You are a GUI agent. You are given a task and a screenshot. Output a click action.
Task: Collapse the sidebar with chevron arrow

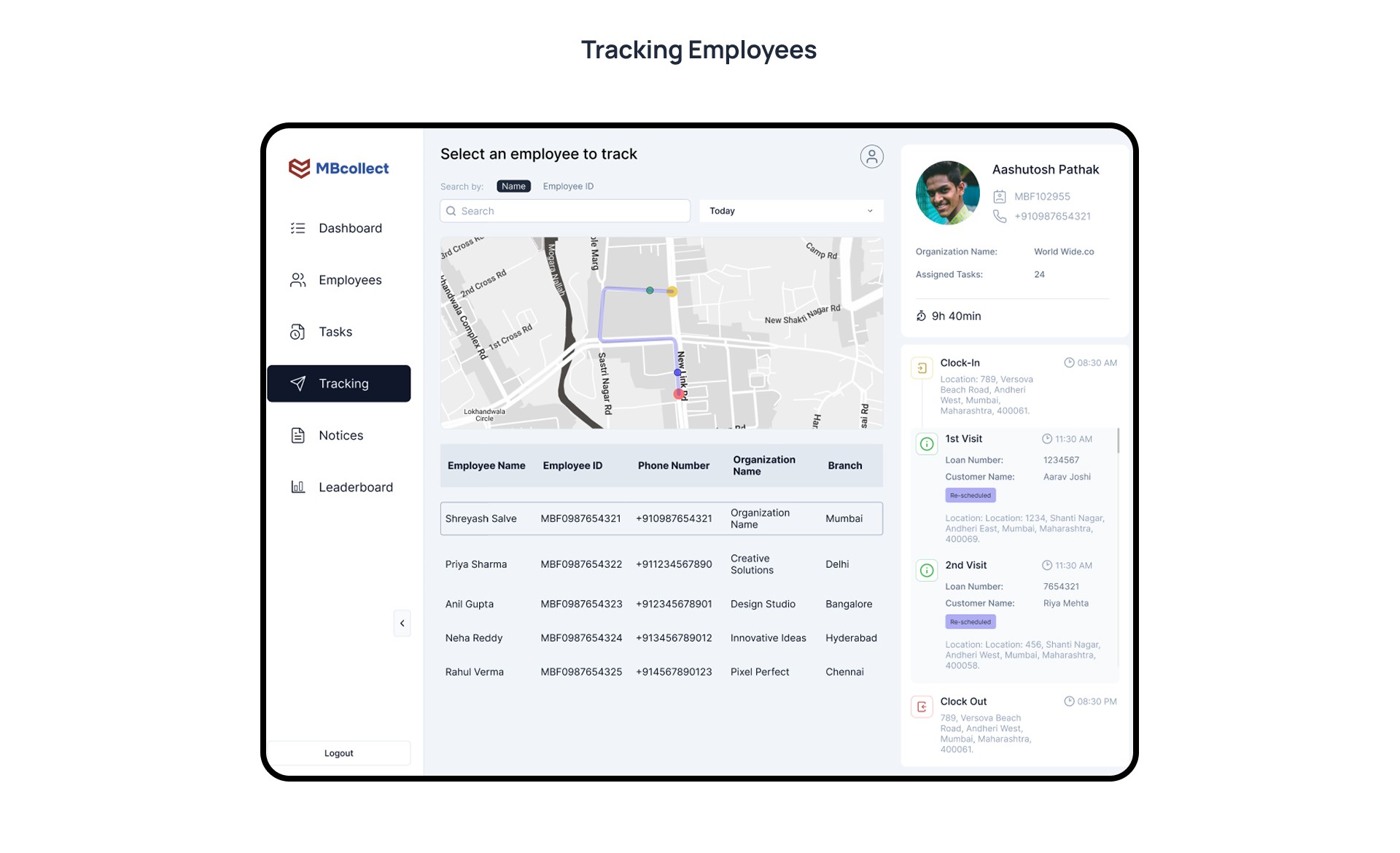[x=402, y=623]
